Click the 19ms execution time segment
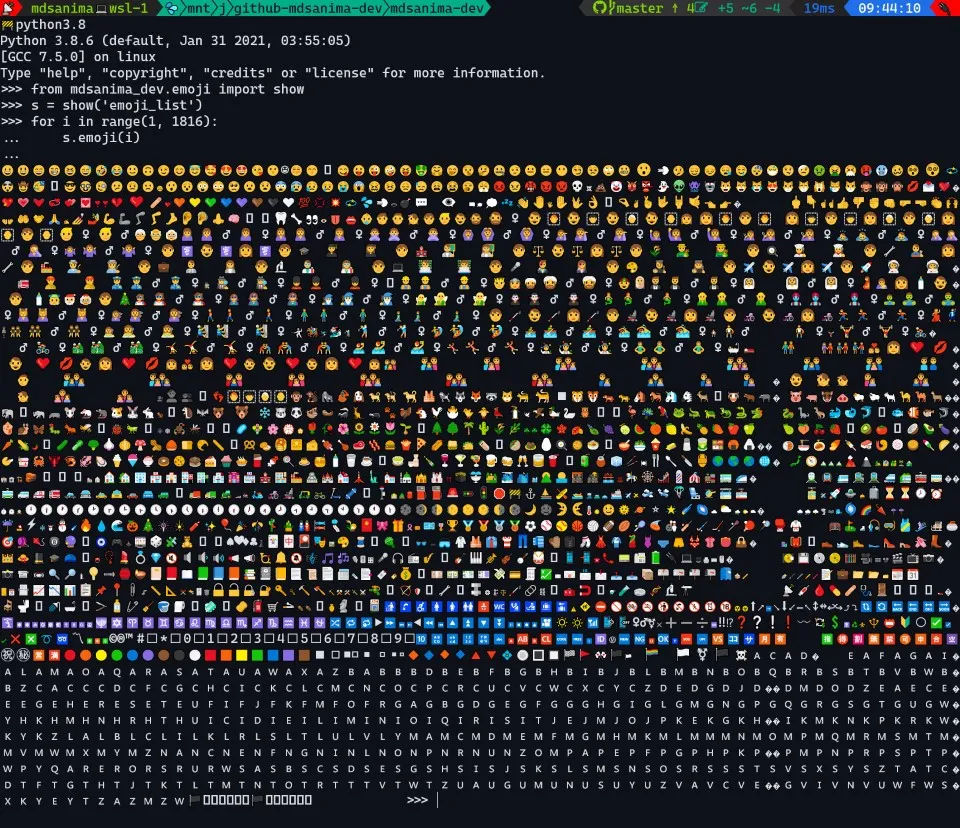960x828 pixels. pos(819,8)
